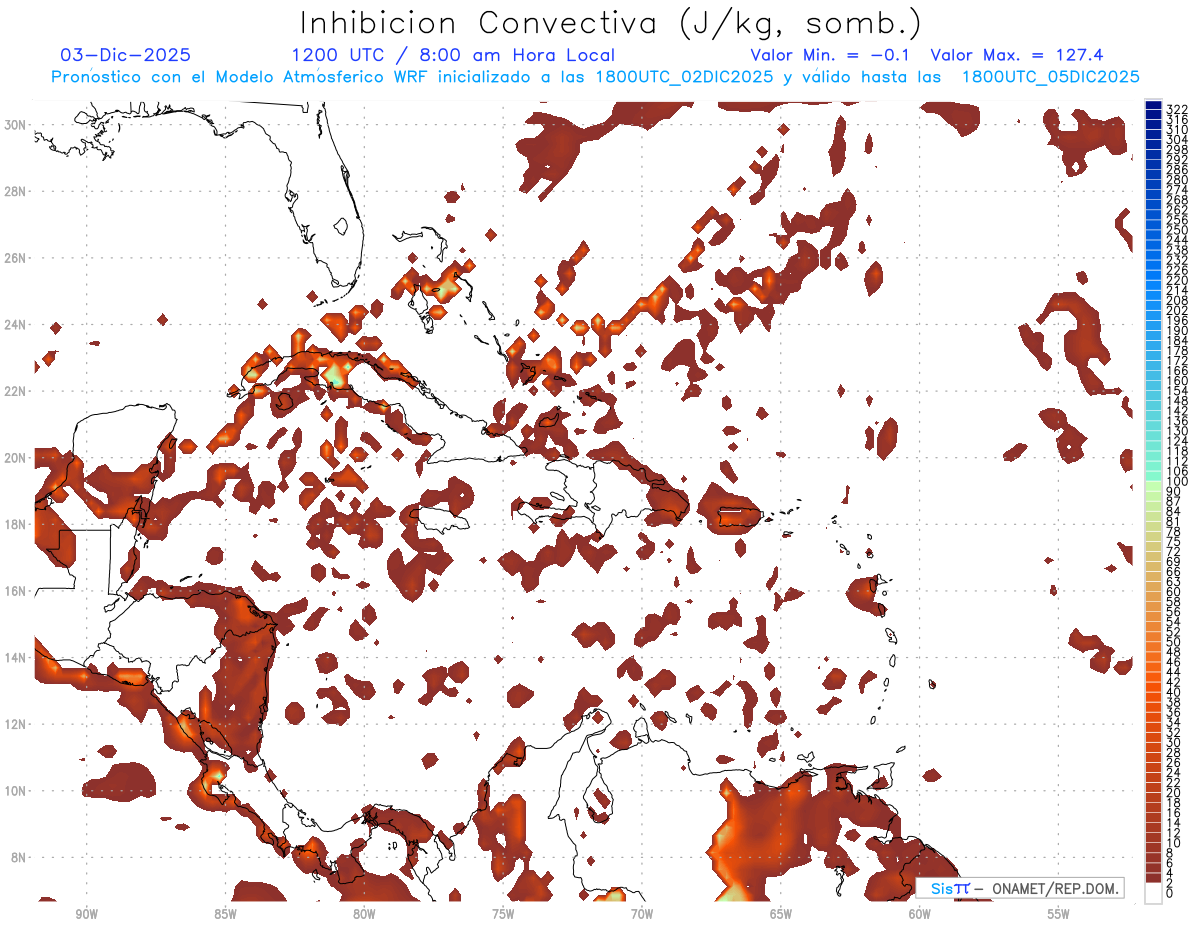Click the 90W longitude label

pos(87,913)
